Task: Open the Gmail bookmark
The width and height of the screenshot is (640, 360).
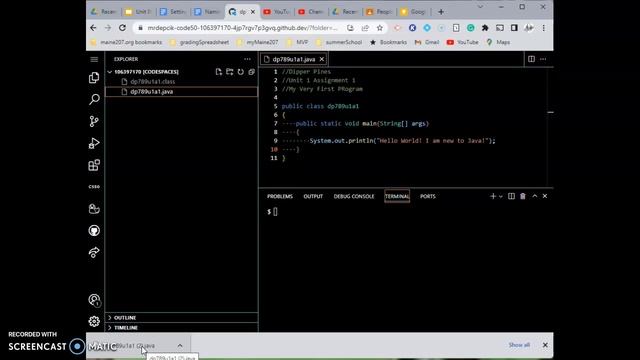Action: [427, 42]
